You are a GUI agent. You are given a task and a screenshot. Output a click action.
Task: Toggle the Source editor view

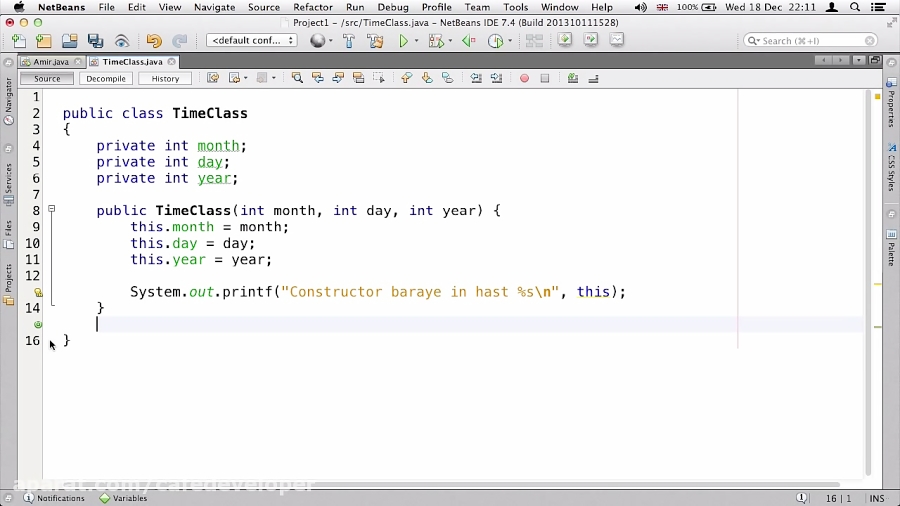tap(47, 78)
